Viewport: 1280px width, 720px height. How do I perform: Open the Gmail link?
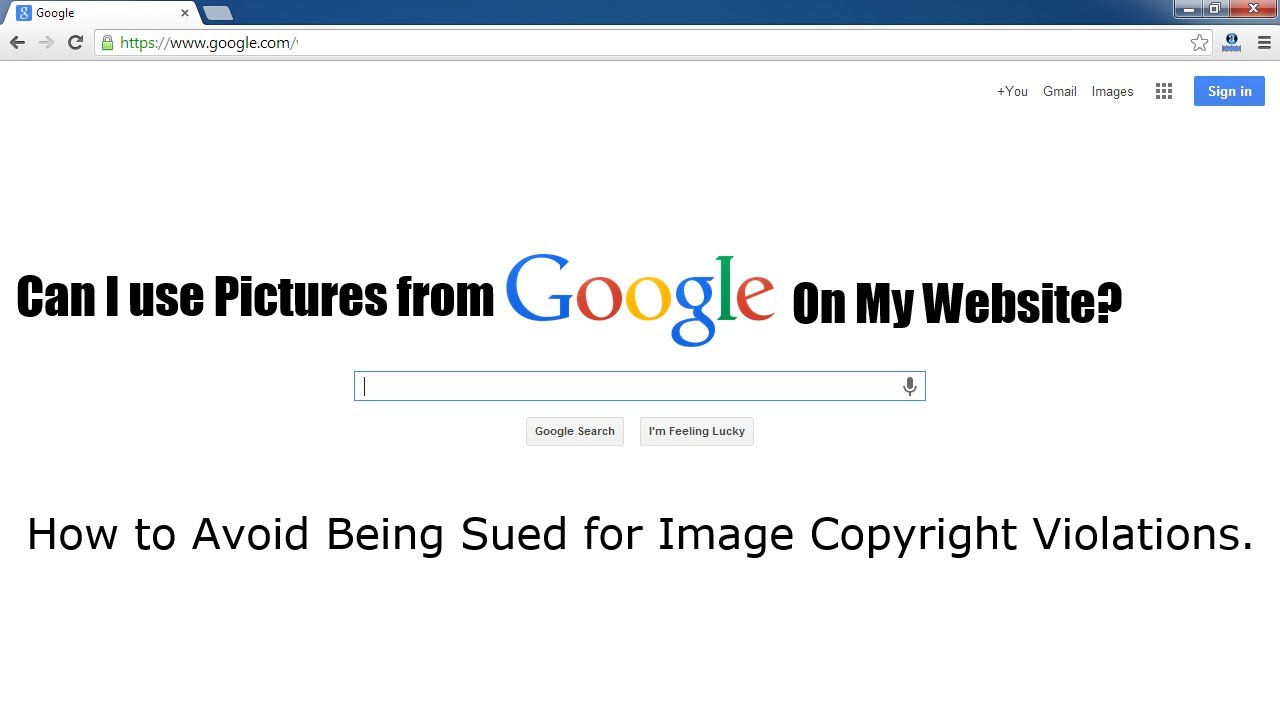point(1060,91)
